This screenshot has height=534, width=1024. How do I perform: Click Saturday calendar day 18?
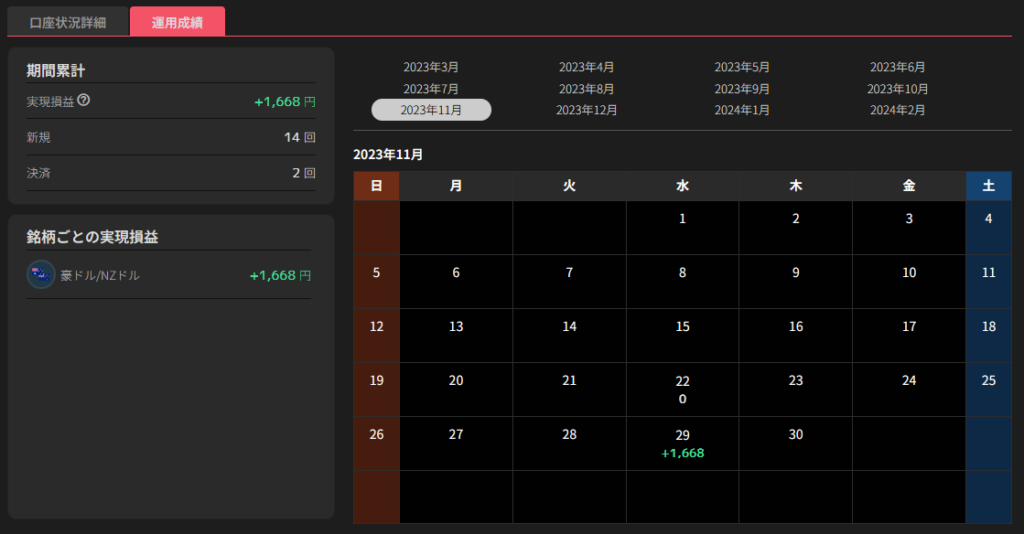[x=989, y=336]
